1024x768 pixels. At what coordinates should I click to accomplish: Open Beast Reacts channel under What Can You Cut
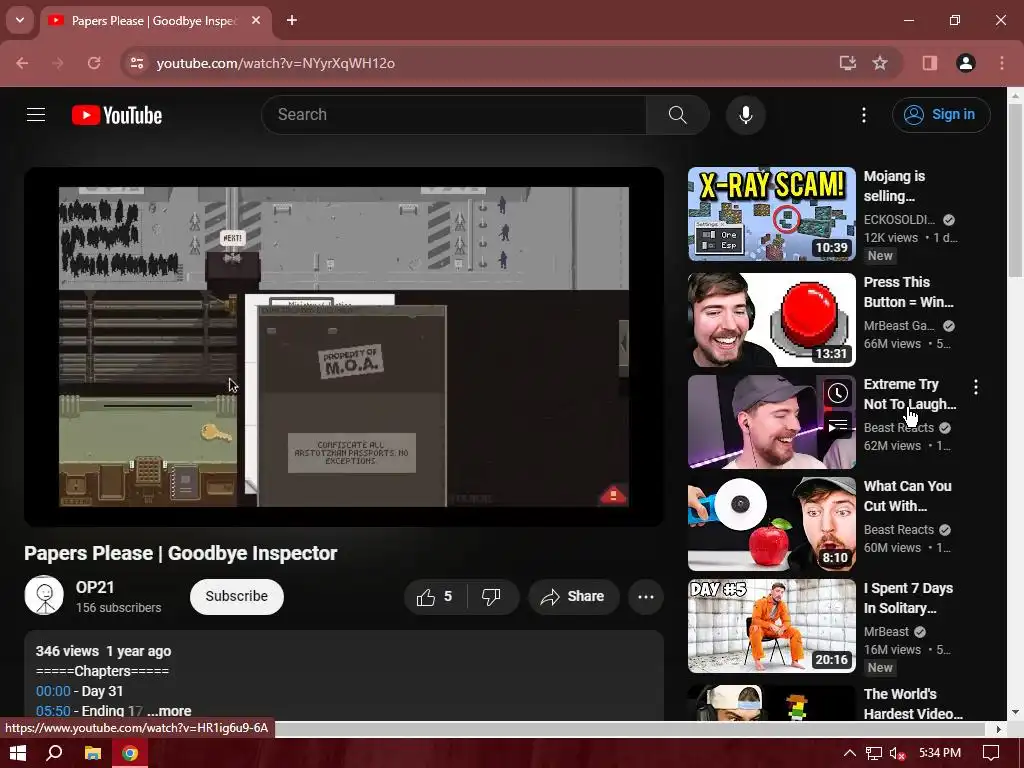tap(899, 530)
